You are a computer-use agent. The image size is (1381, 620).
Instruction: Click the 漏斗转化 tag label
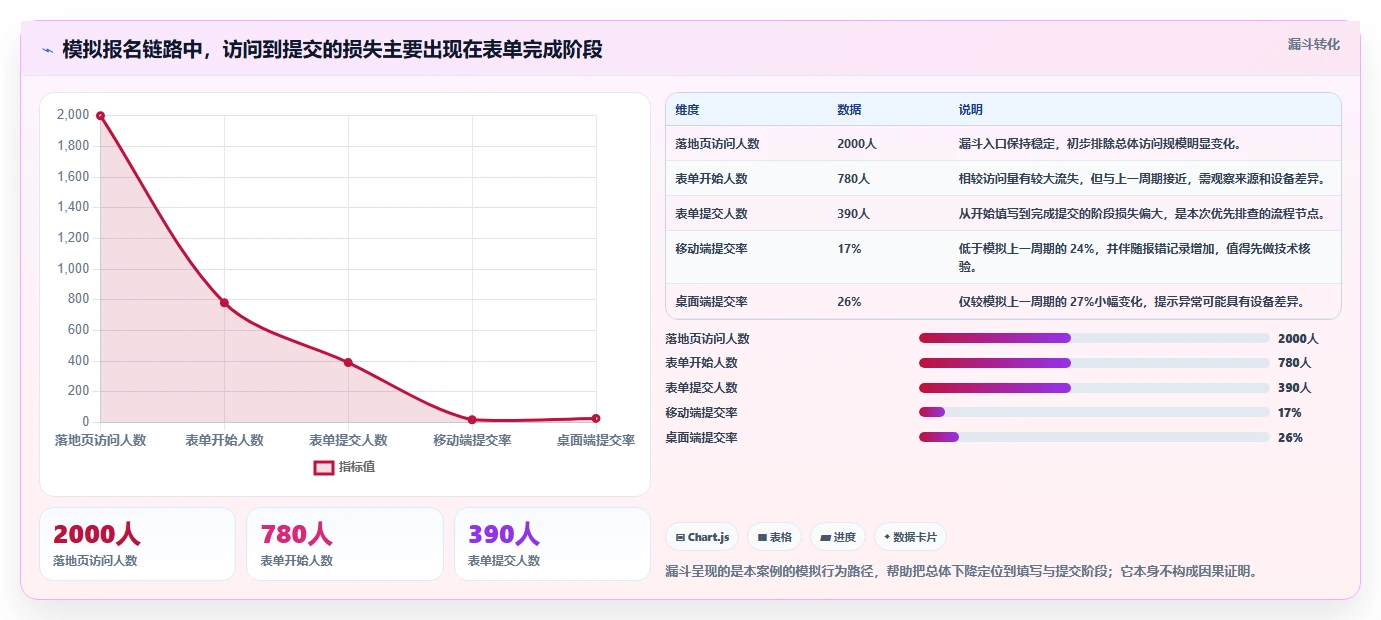(1313, 44)
